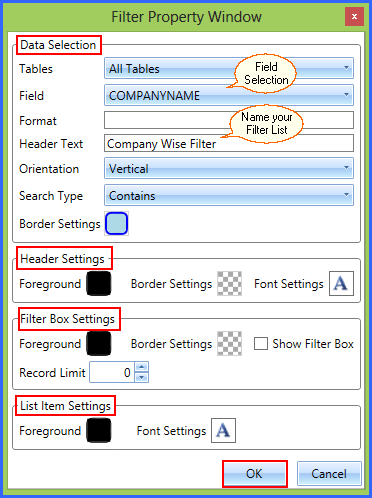This screenshot has width=372, height=498.
Task: Open the Field COMPANYNAME dropdown
Action: click(229, 95)
